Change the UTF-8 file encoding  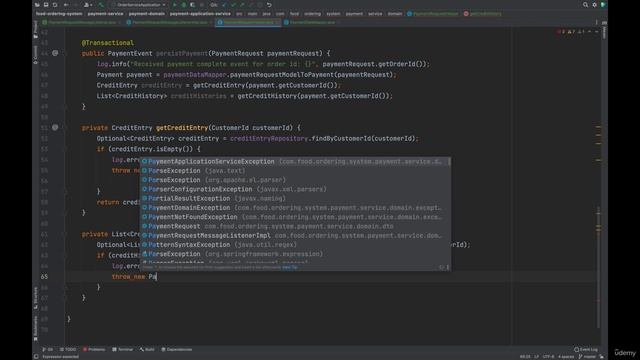(x=549, y=357)
